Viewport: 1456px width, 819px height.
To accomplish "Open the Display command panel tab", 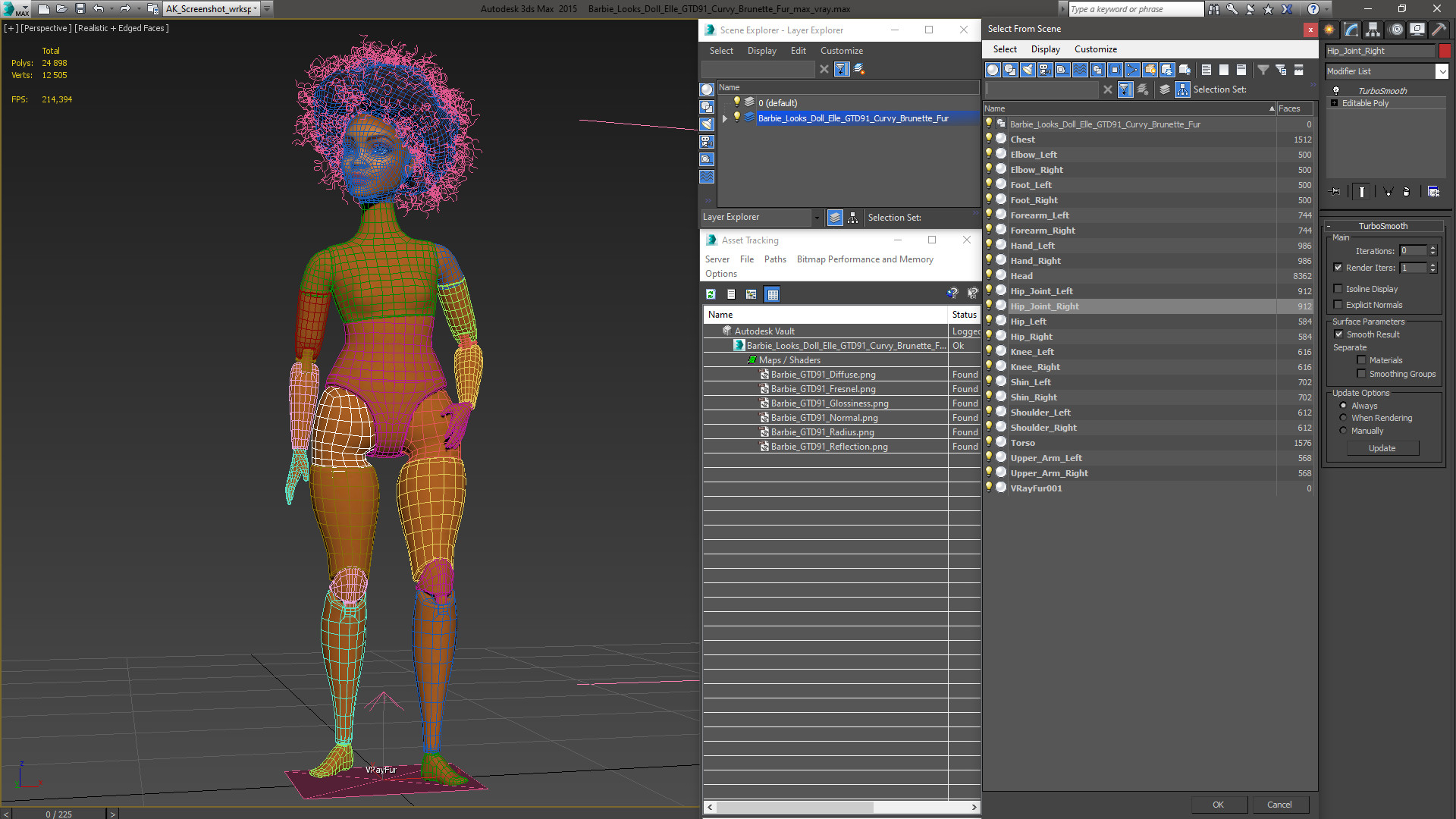I will coord(1417,30).
